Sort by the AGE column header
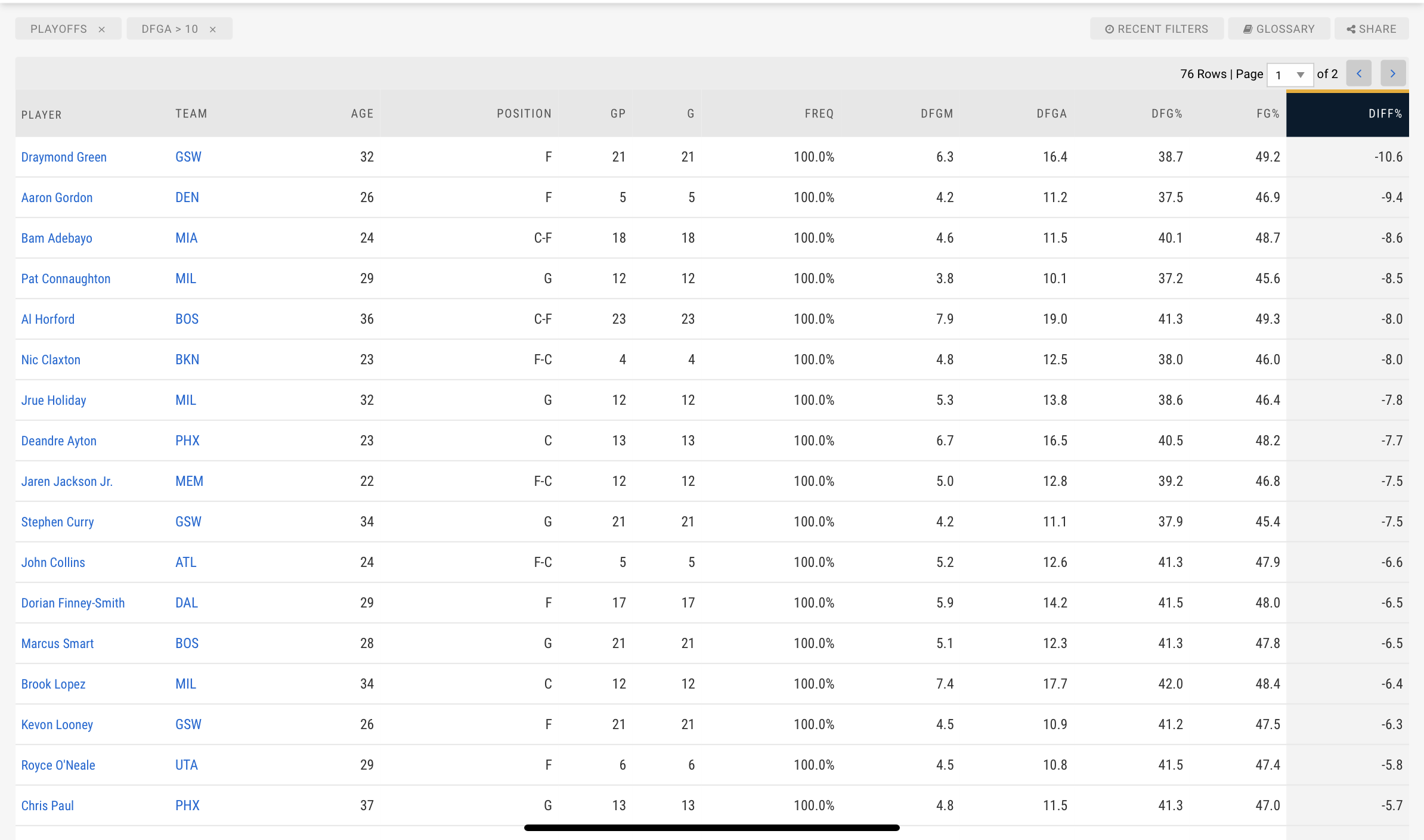 [x=362, y=114]
